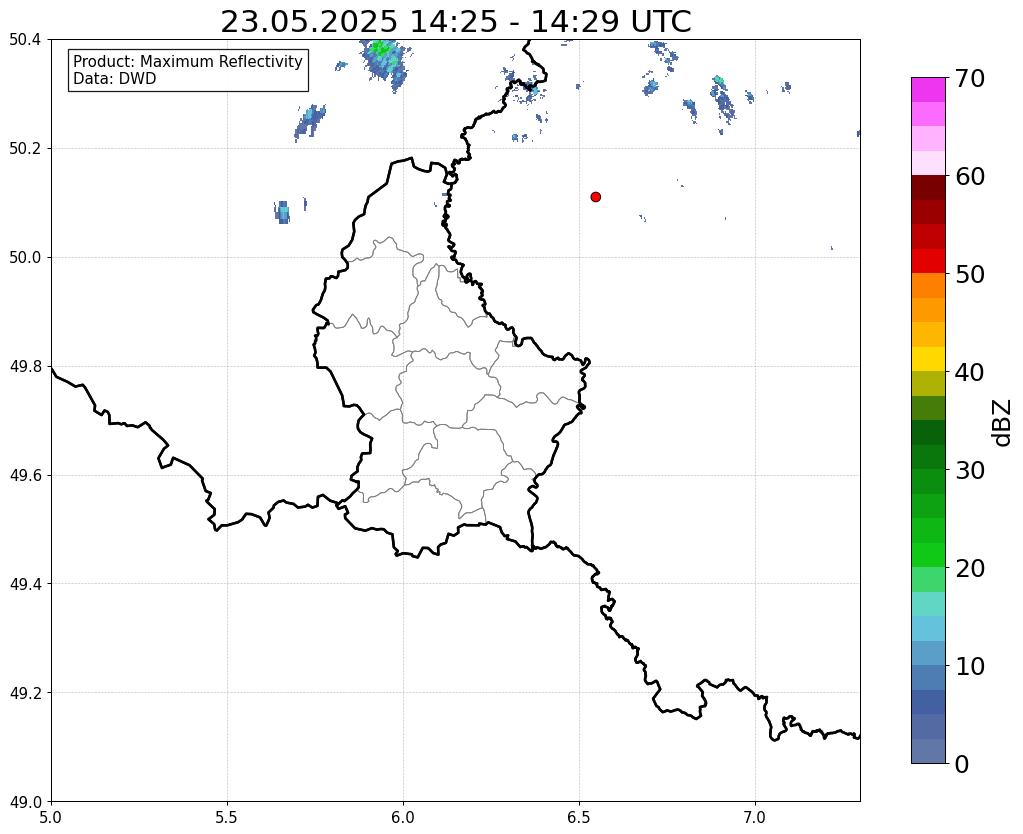Click the rotated 'dBZ' colorbar label

tap(1002, 423)
